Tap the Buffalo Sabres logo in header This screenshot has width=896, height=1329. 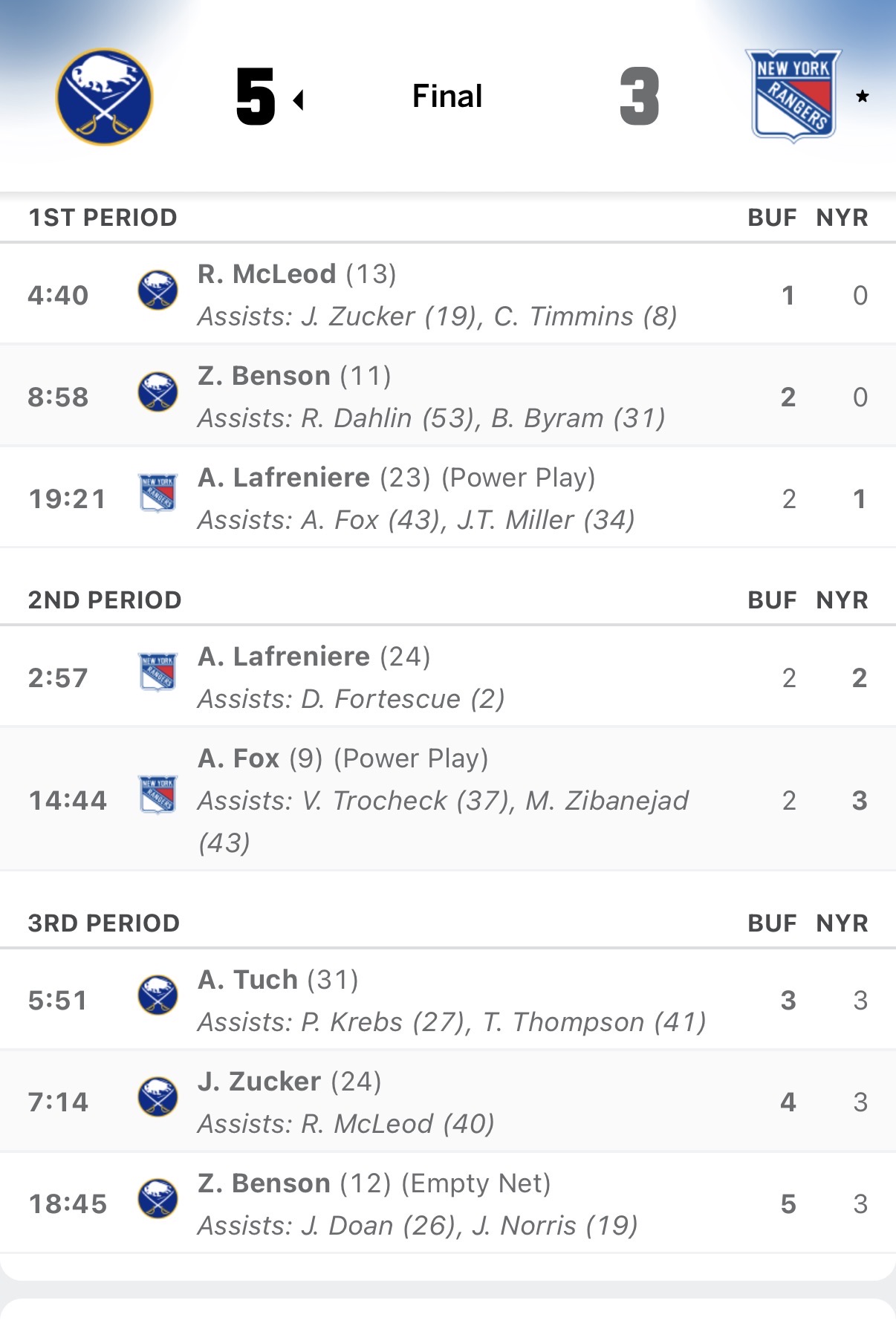pyautogui.click(x=104, y=97)
